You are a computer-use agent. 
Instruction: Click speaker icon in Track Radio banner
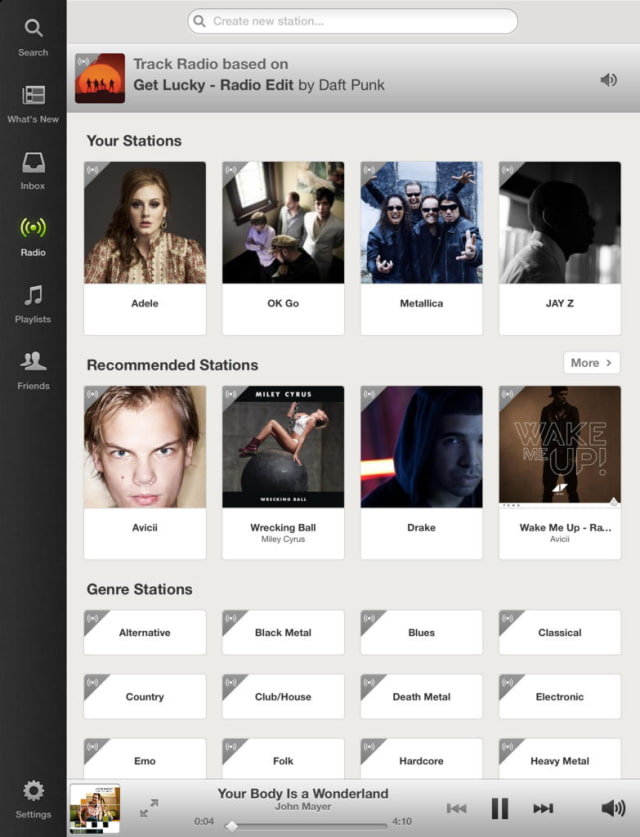[x=609, y=80]
